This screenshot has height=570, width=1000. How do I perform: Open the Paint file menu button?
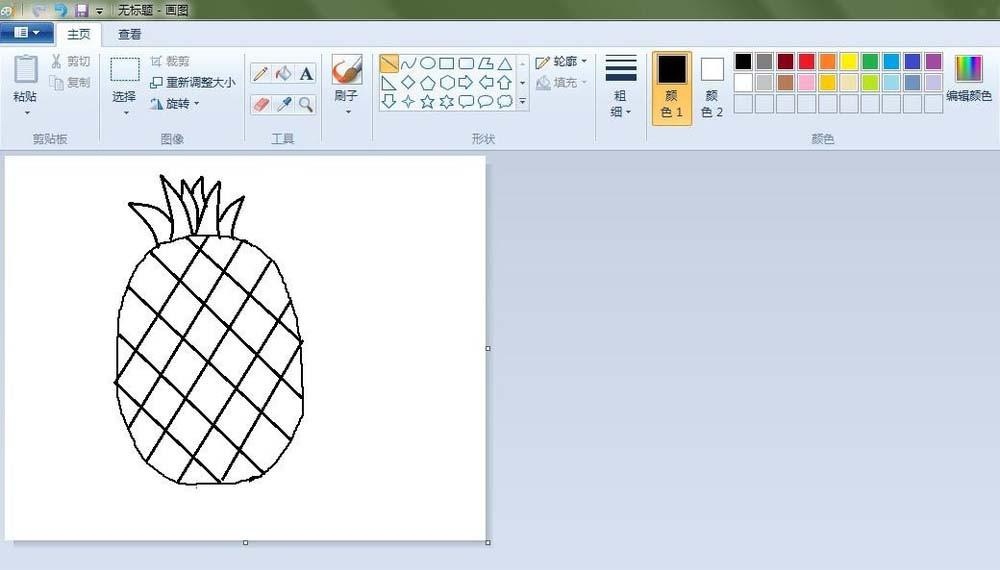point(27,33)
